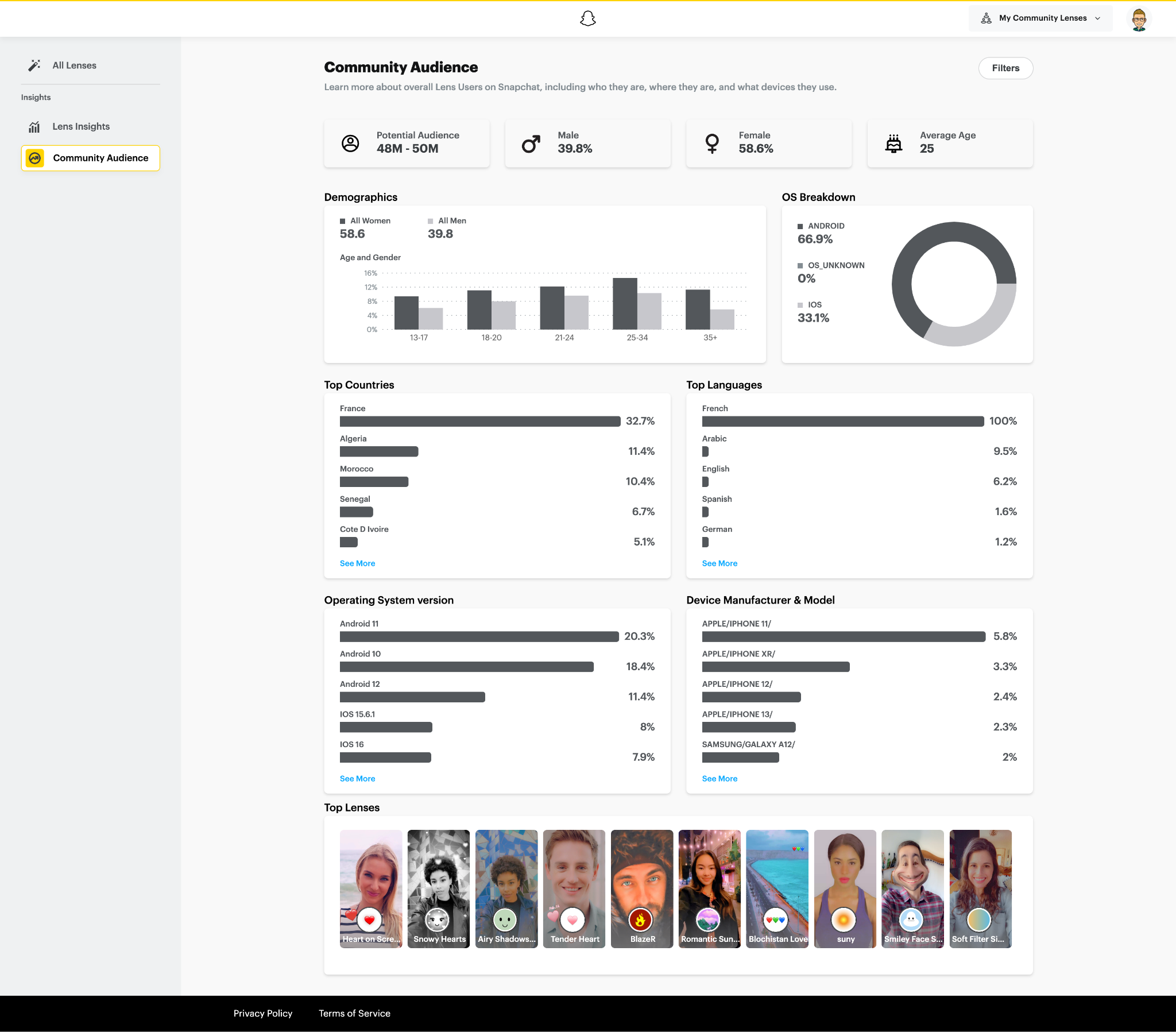Click the Male gender symbol icon
This screenshot has height=1032, width=1176.
(x=531, y=144)
